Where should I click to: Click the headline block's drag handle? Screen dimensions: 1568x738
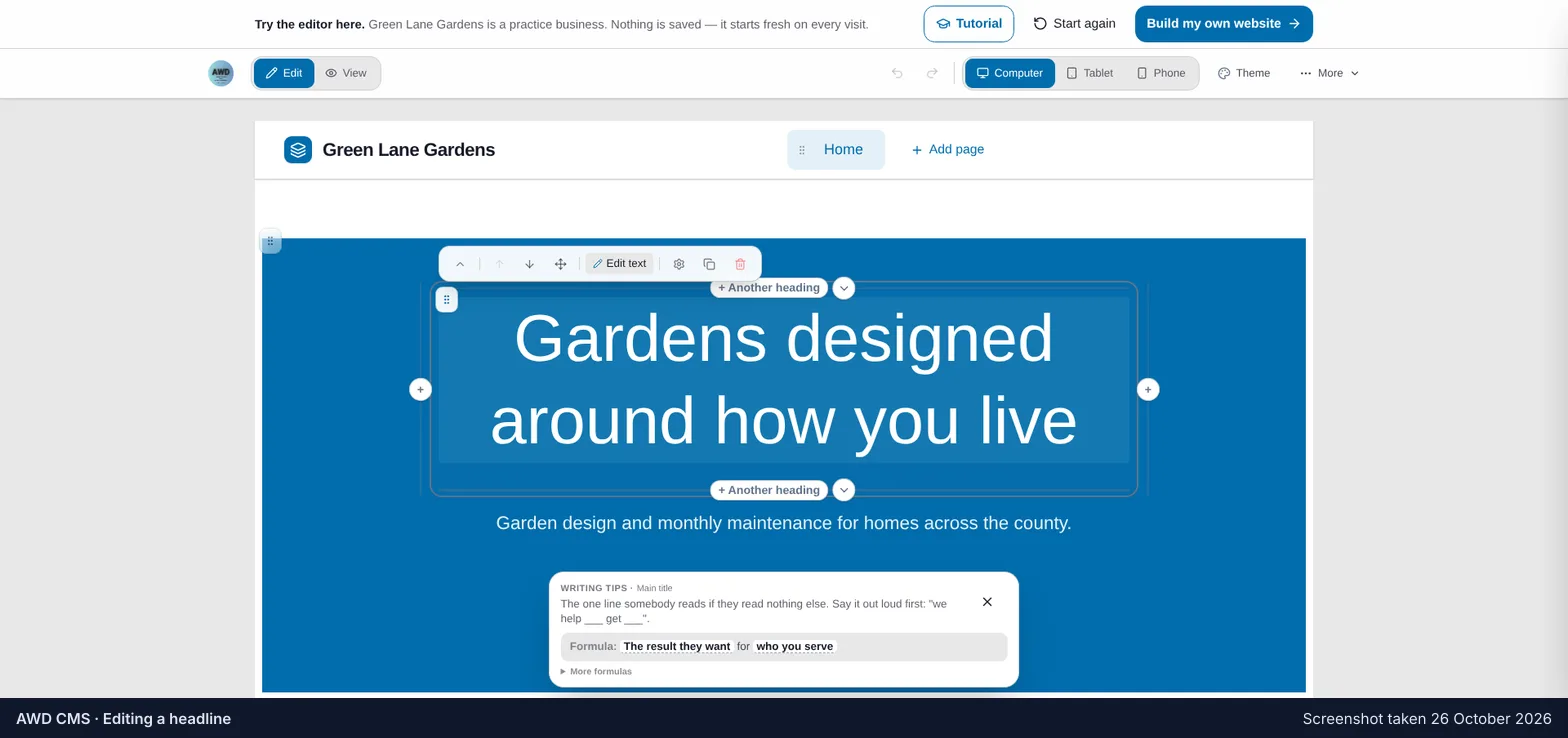pyautogui.click(x=447, y=299)
